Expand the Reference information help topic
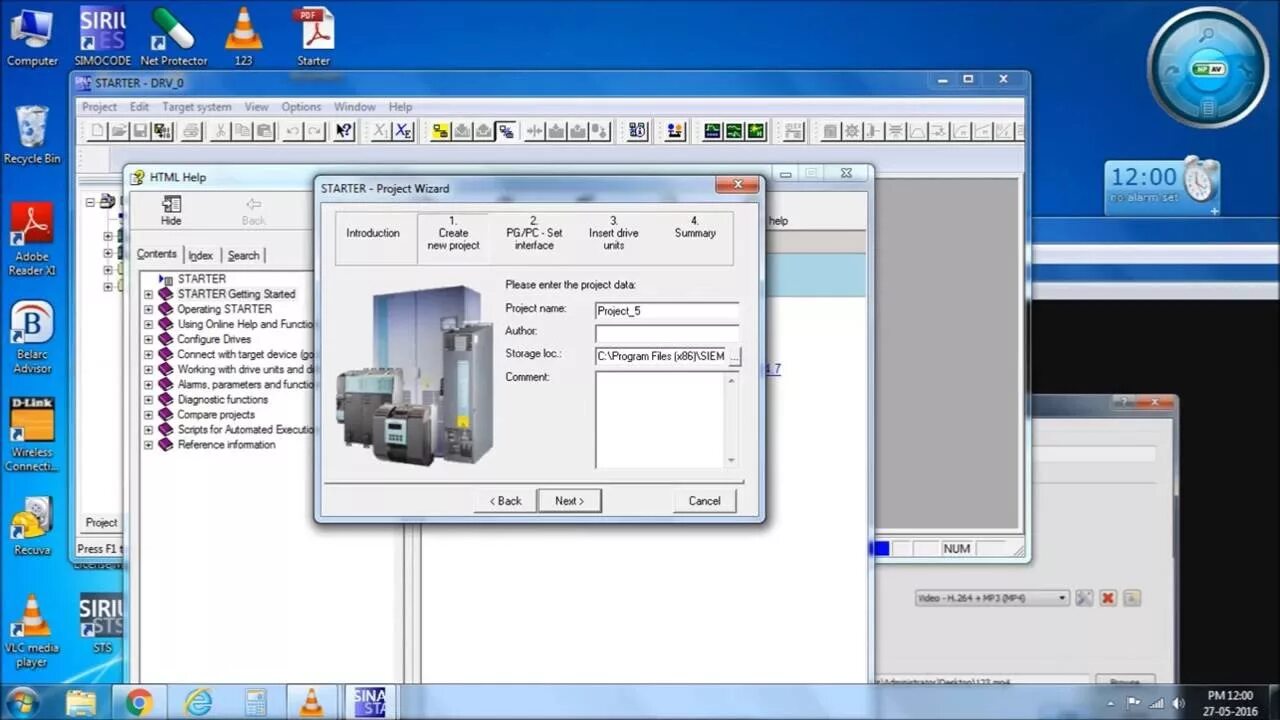This screenshot has height=720, width=1280. click(149, 444)
